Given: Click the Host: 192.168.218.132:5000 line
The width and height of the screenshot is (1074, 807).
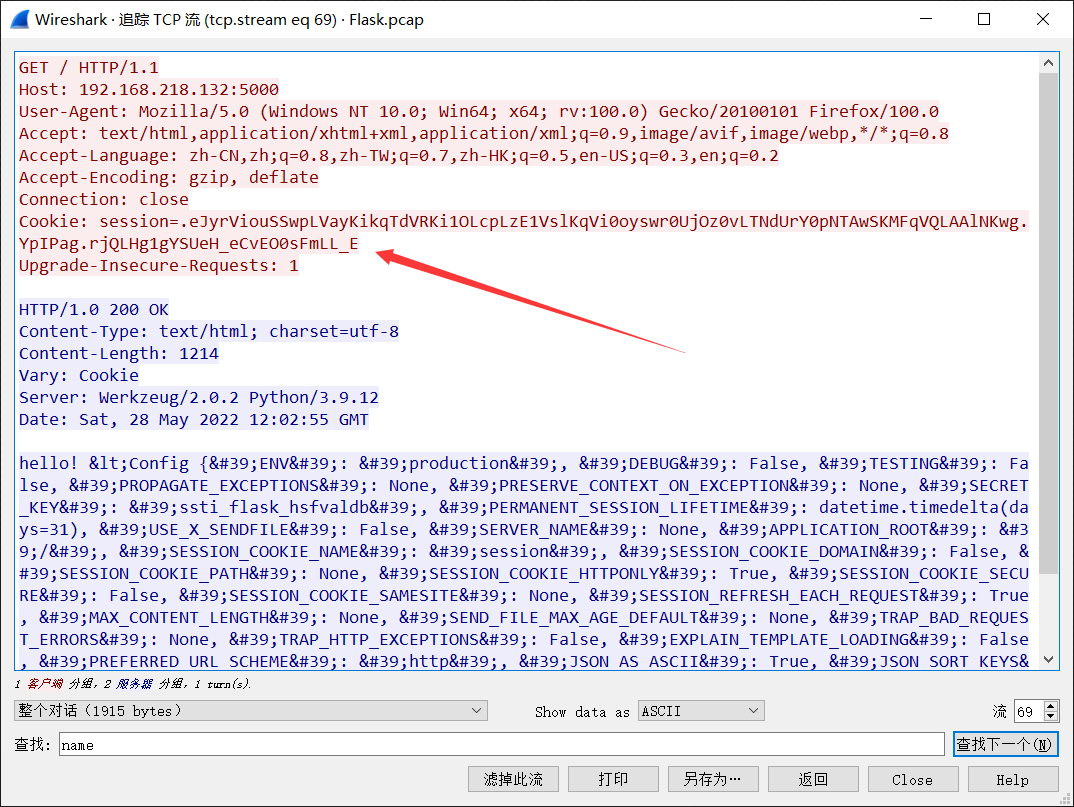Looking at the screenshot, I should click(x=149, y=89).
